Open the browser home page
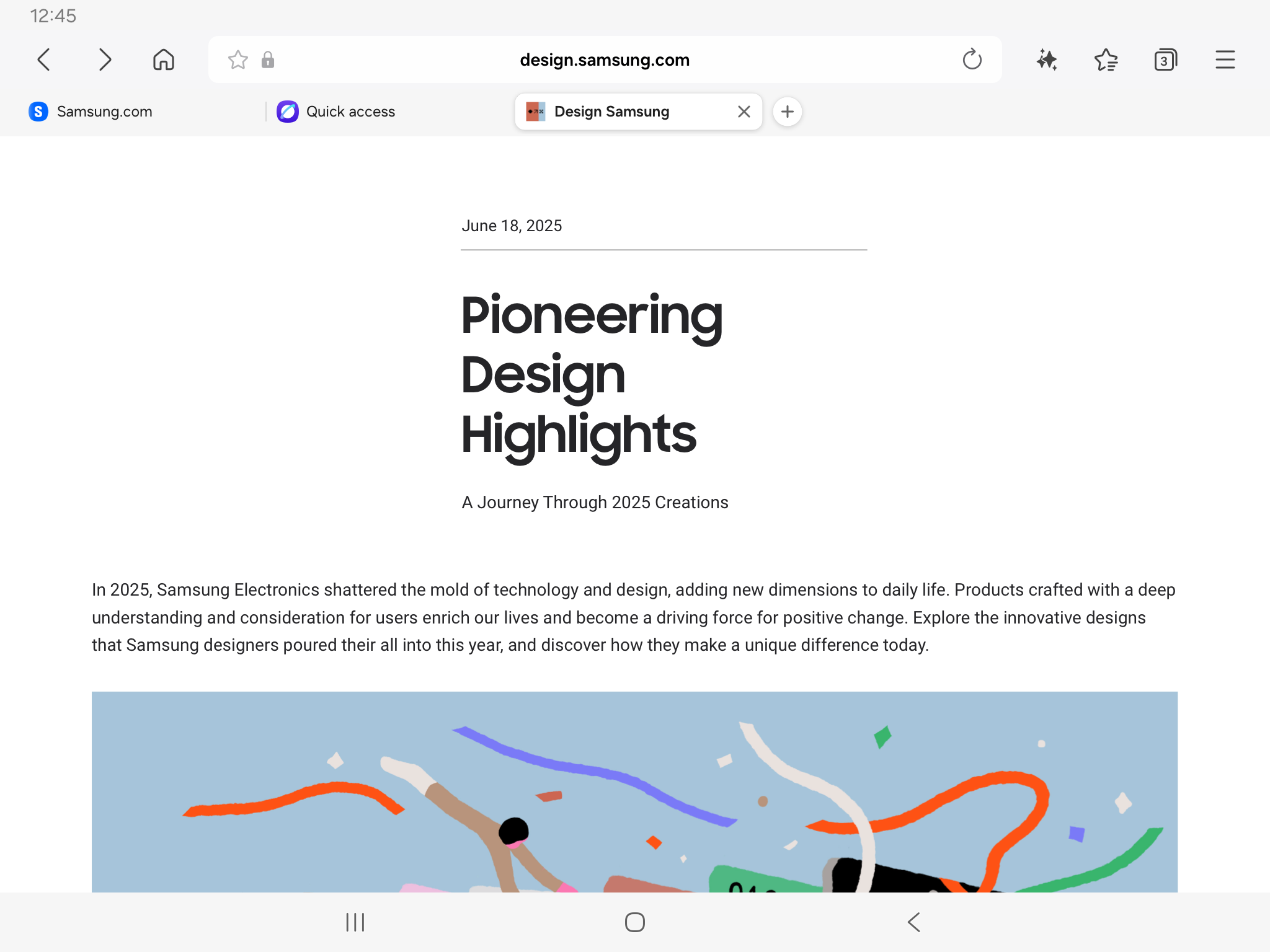The image size is (1270, 952). pyautogui.click(x=164, y=60)
